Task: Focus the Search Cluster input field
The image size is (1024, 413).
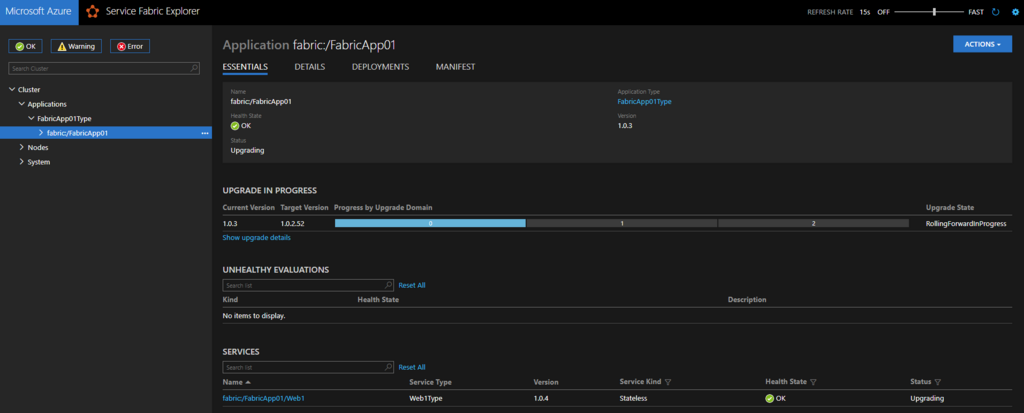Action: tap(103, 68)
